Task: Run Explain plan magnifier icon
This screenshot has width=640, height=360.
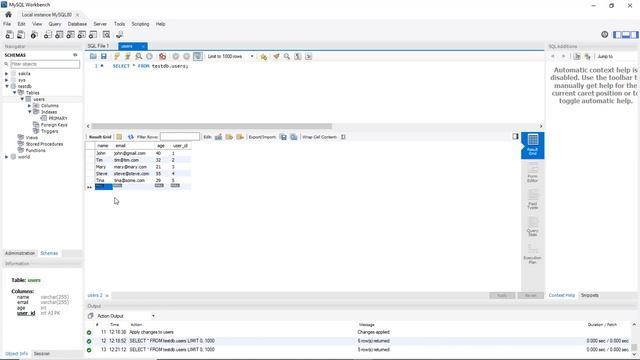Action: [139, 56]
